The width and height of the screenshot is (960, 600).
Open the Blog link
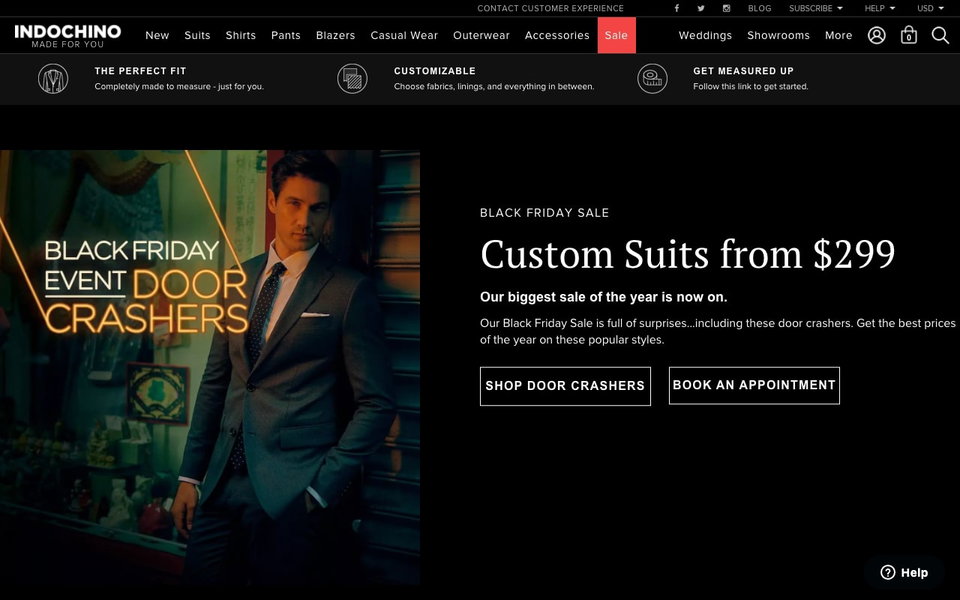click(x=759, y=8)
